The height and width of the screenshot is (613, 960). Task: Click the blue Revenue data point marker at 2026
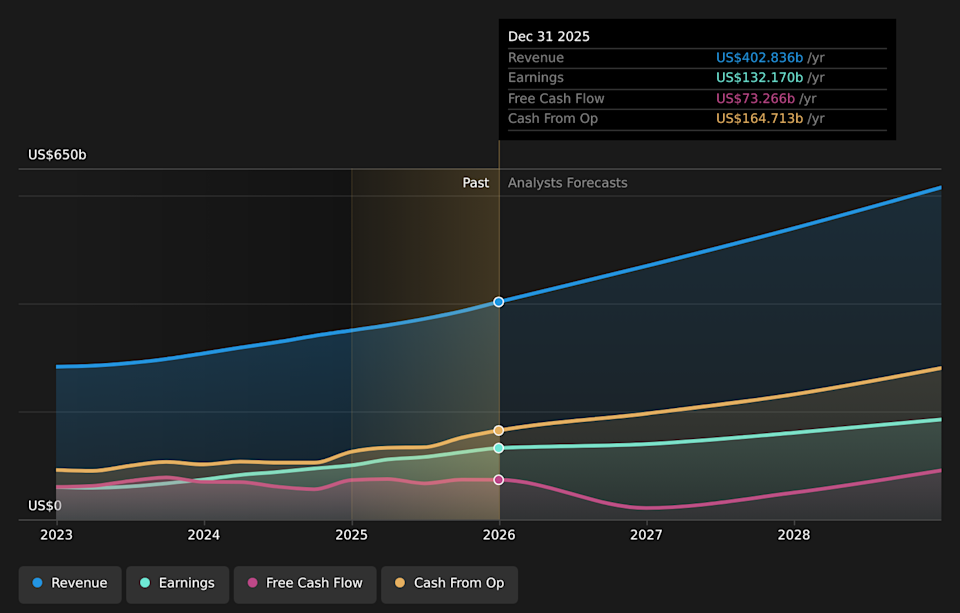pyautogui.click(x=499, y=302)
